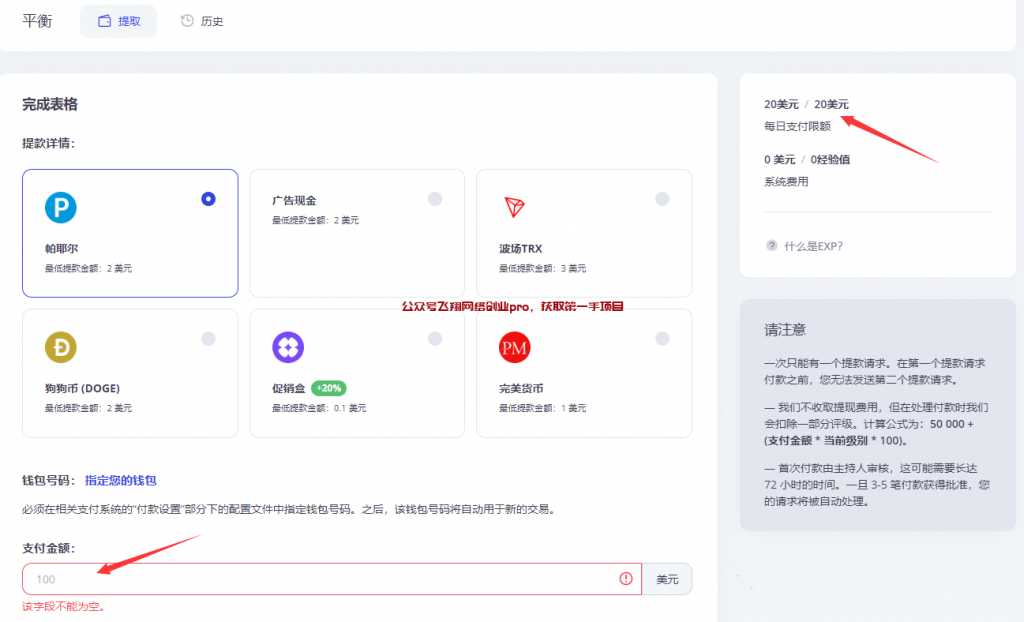Image resolution: width=1024 pixels, height=622 pixels.
Task: Click the 支付金额 input field
Action: tap(320, 579)
